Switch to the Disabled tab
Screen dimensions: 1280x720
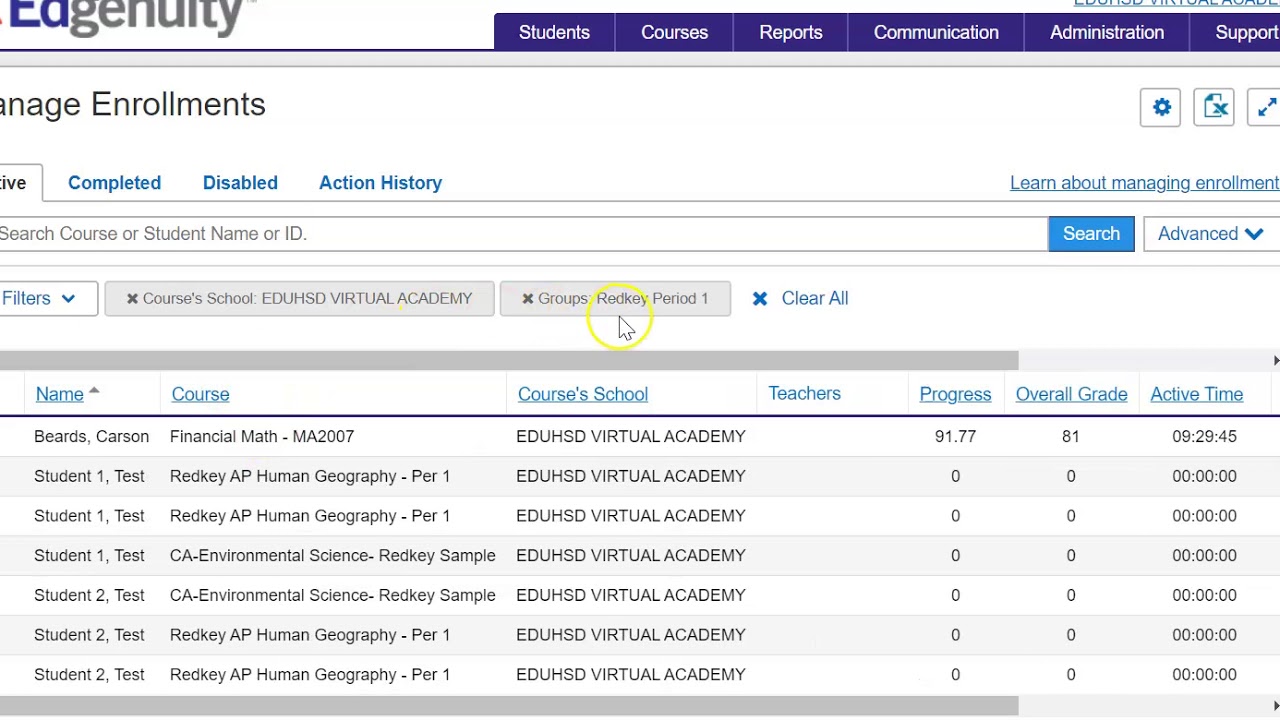(240, 183)
